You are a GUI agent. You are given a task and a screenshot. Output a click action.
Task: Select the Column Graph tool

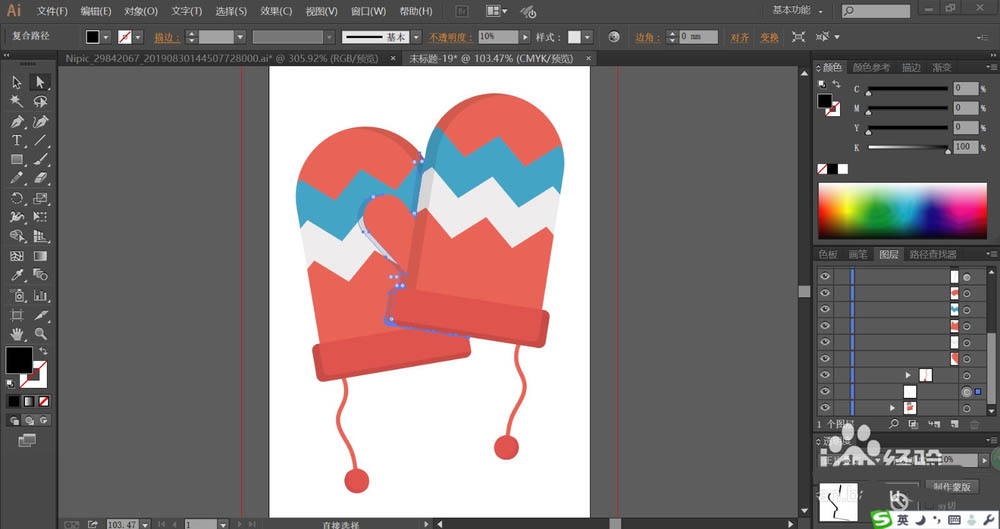pyautogui.click(x=40, y=295)
